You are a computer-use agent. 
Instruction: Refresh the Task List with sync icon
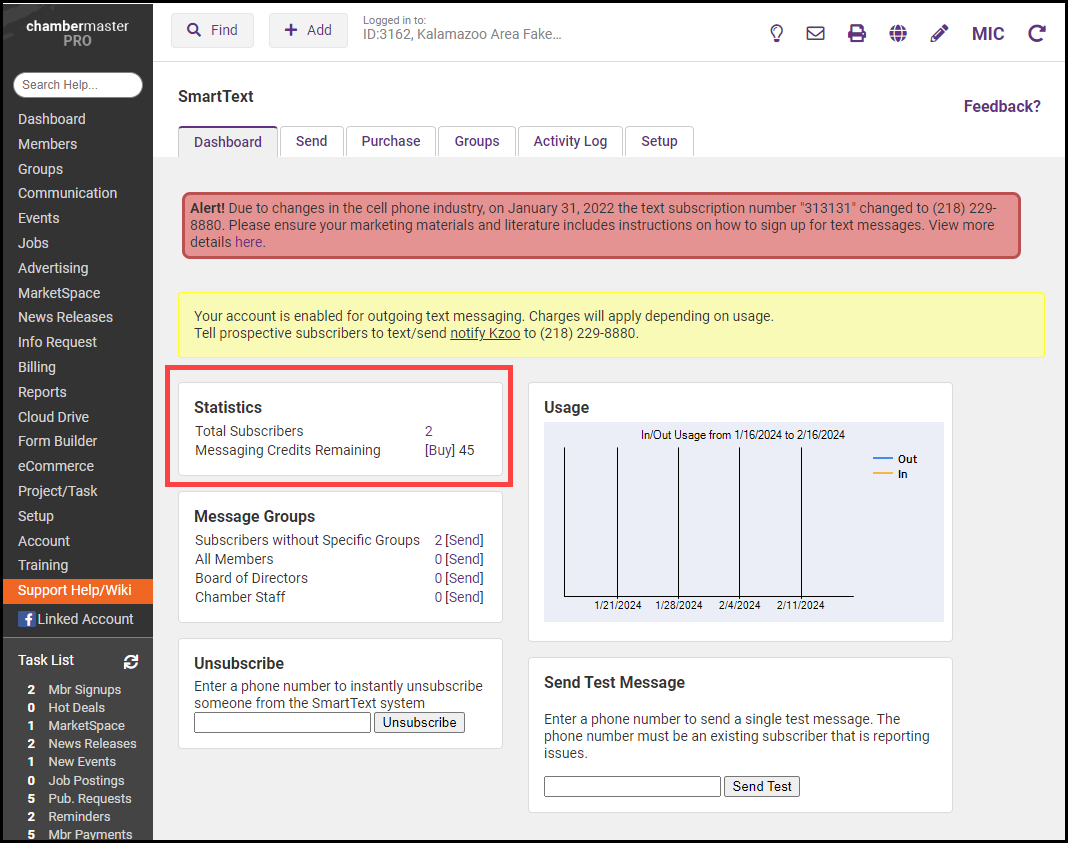pyautogui.click(x=131, y=661)
